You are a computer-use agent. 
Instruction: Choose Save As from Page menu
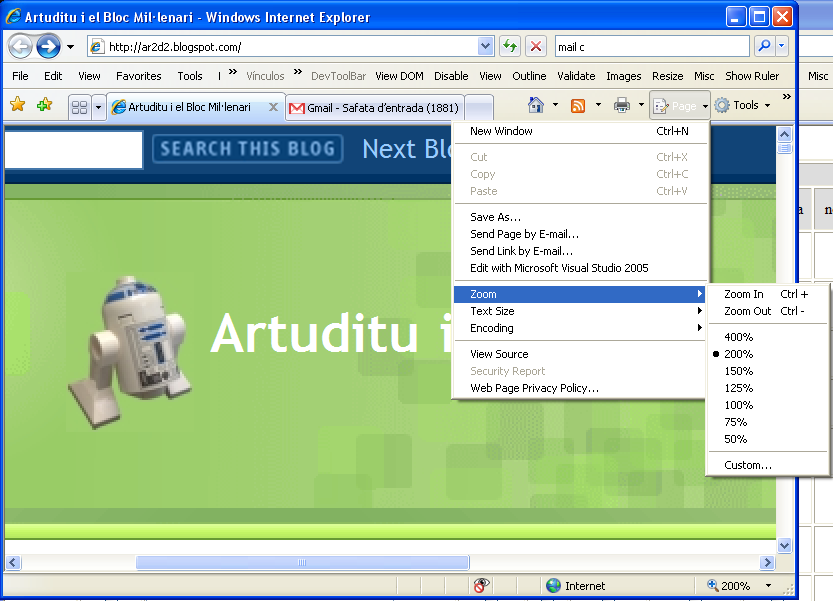click(582, 217)
